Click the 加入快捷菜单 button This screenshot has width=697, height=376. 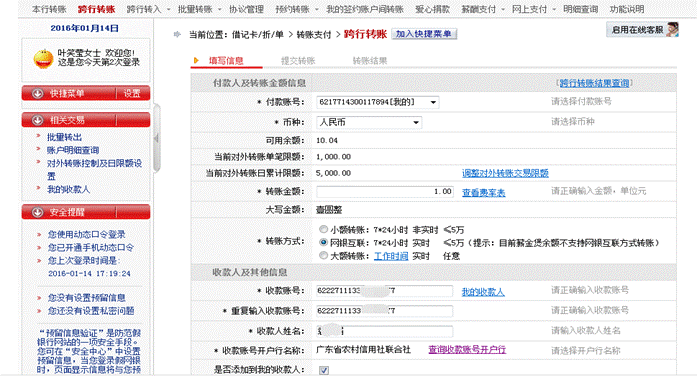point(424,34)
